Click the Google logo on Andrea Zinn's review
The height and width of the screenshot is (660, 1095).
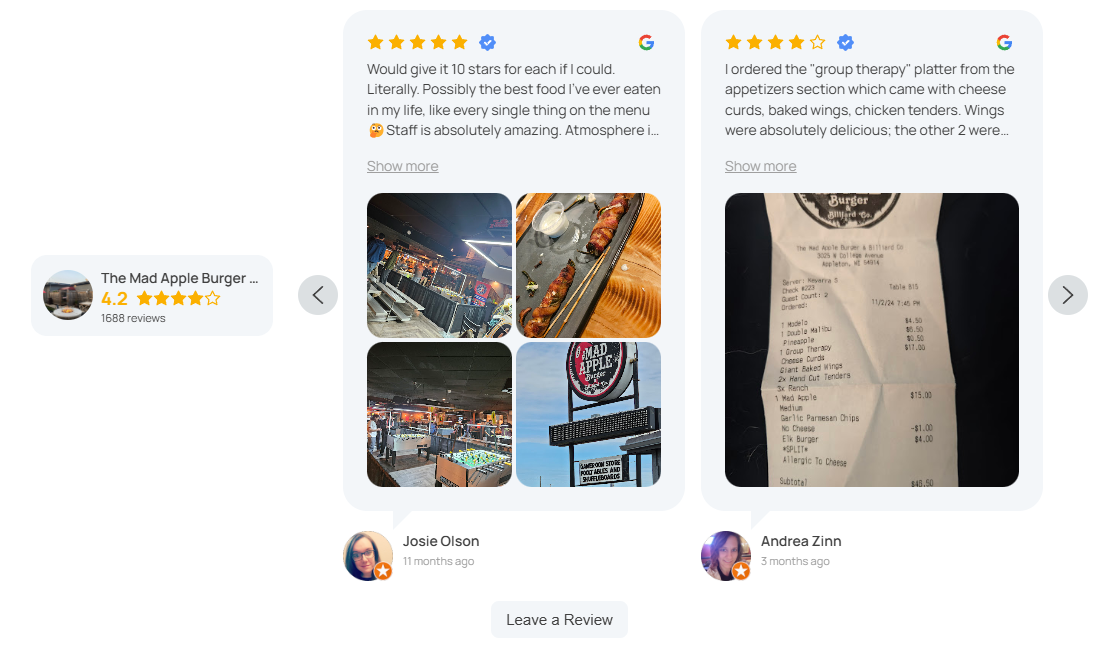tap(1004, 43)
